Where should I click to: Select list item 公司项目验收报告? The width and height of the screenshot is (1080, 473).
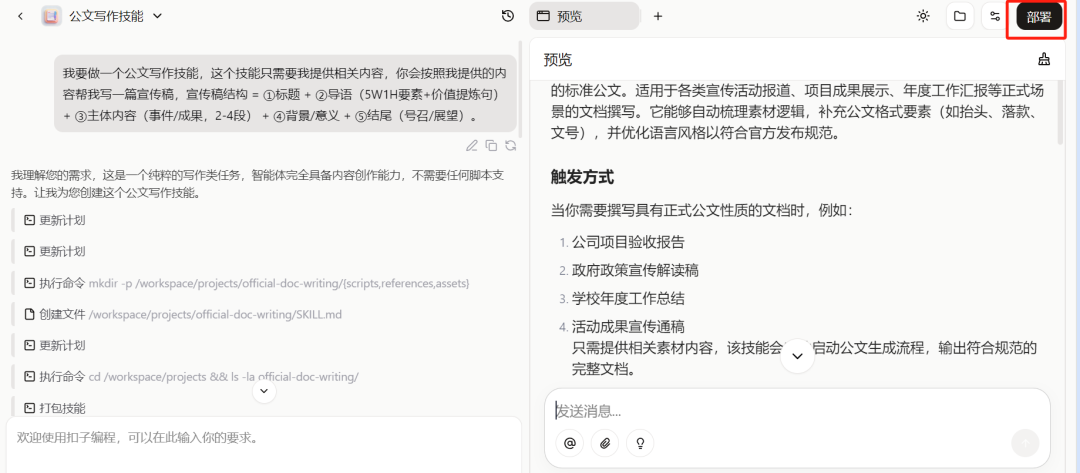click(628, 242)
